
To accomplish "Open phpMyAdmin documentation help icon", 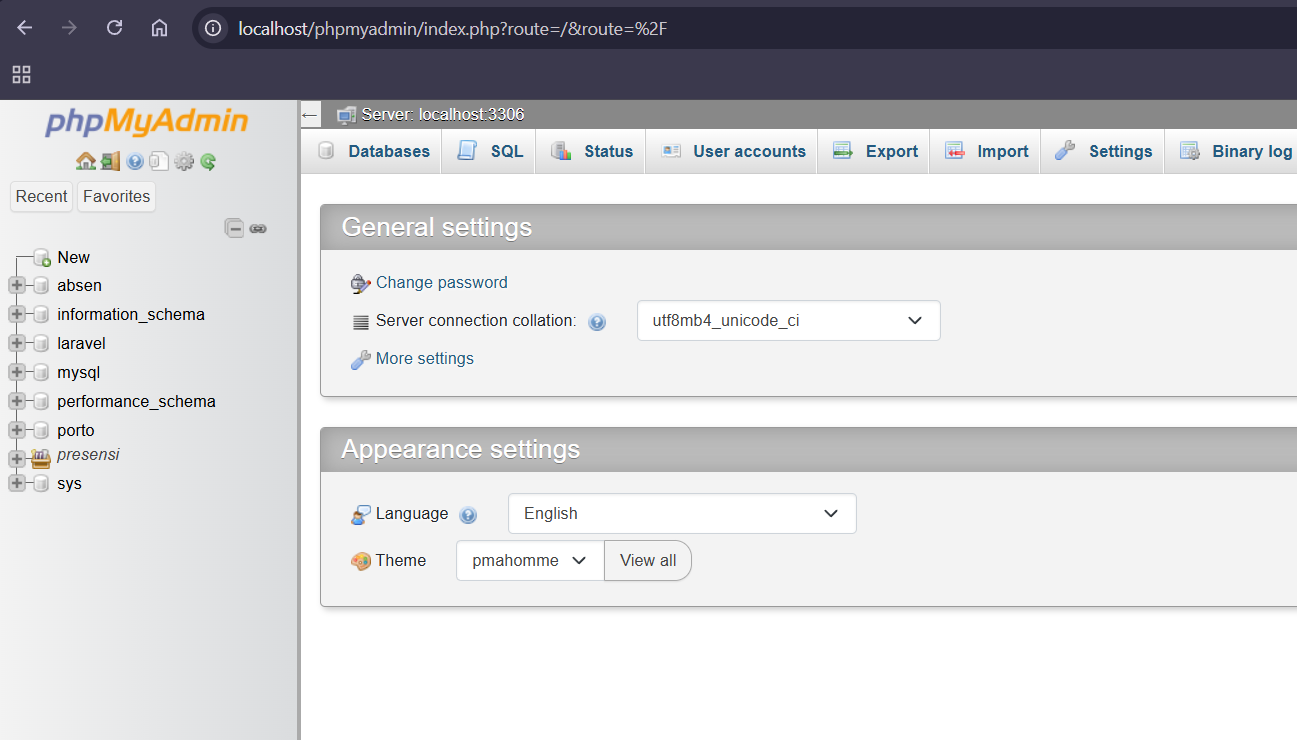I will pos(135,161).
